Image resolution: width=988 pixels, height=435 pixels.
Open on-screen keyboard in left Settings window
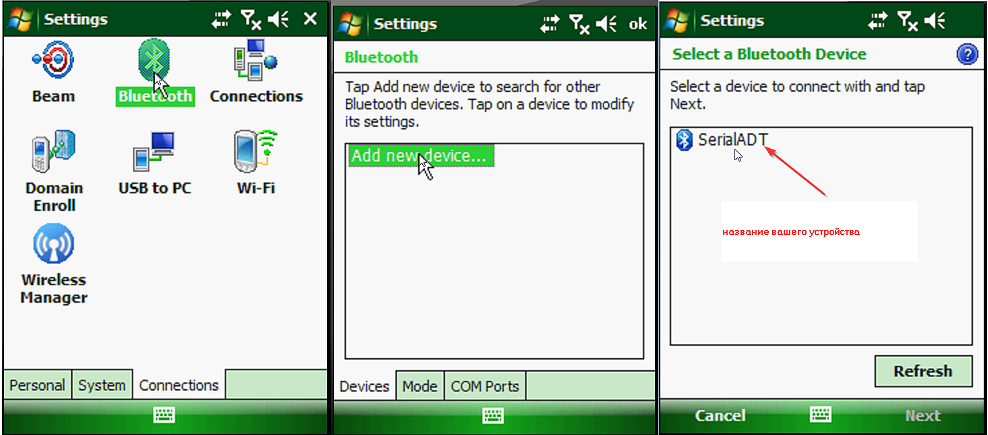point(164,414)
